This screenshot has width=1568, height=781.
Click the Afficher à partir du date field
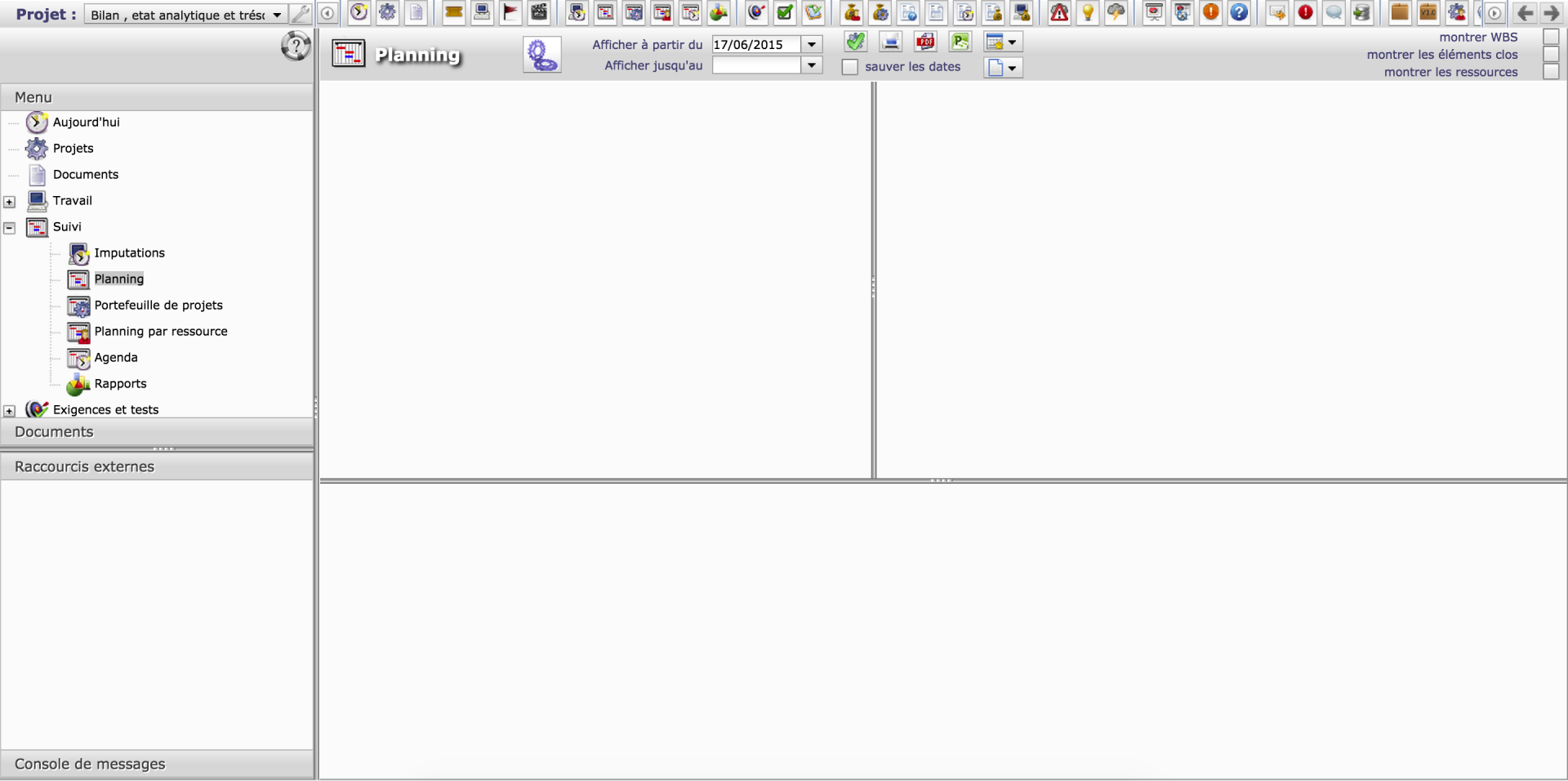point(755,44)
